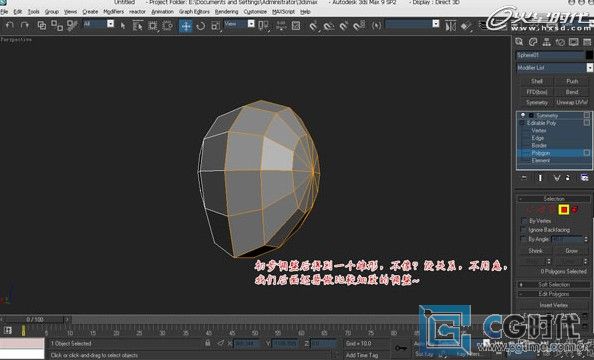Viewport: 594px width, 360px height.
Task: Click the time slider showing 0 / 100
Action: pyautogui.click(x=34, y=319)
